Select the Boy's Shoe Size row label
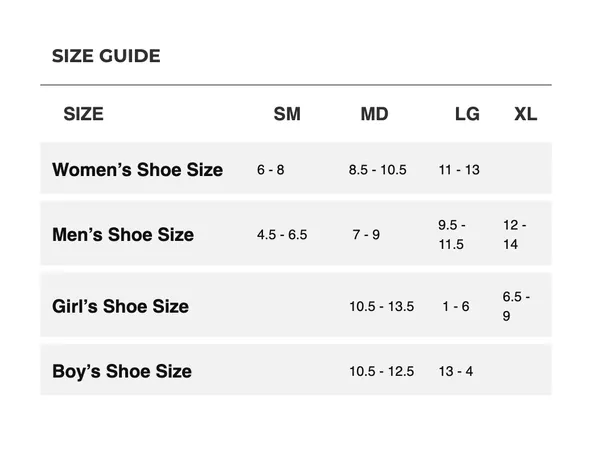This screenshot has height=450, width=600. pyautogui.click(x=122, y=371)
